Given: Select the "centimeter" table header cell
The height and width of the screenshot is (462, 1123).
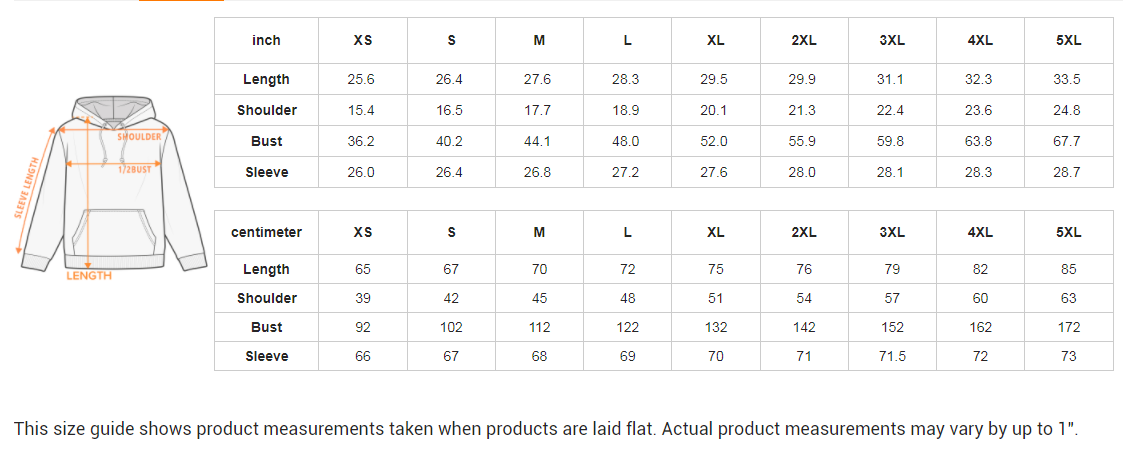Looking at the screenshot, I should tap(266, 232).
